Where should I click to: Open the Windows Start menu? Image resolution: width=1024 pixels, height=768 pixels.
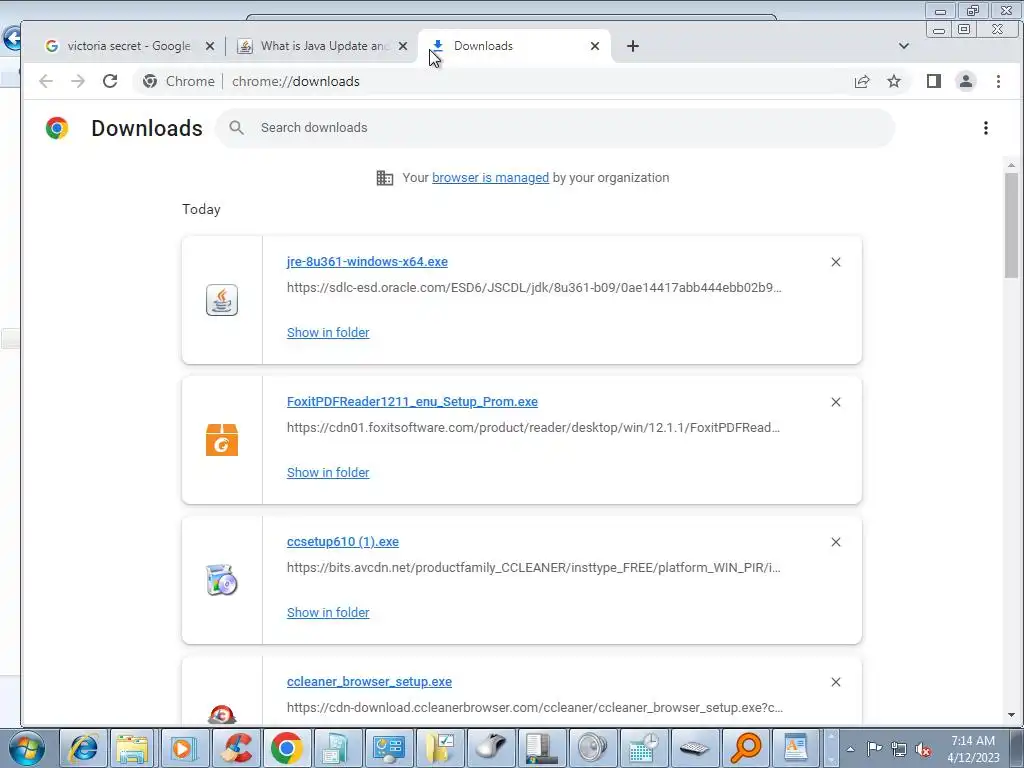pos(27,748)
